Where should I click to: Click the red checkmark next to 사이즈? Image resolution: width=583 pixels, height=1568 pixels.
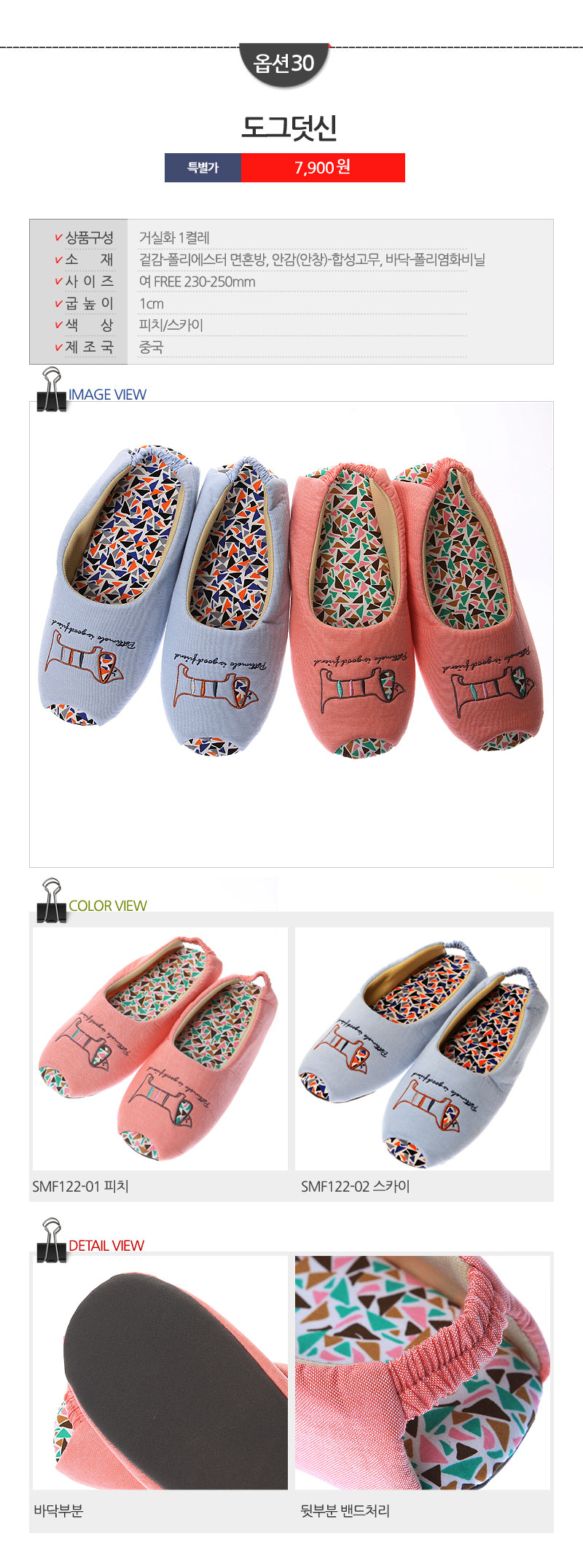58,282
